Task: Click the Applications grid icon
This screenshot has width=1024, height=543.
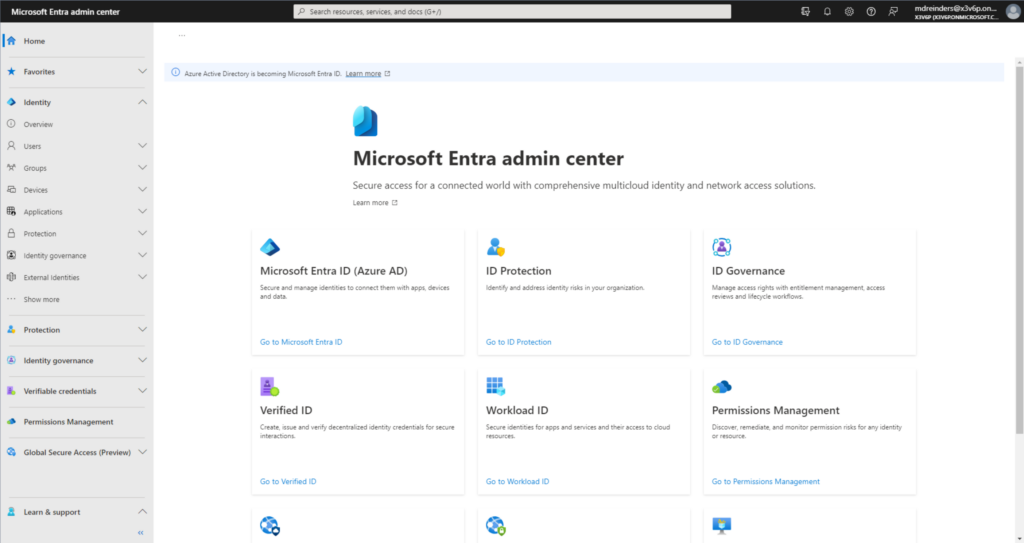Action: [11, 212]
